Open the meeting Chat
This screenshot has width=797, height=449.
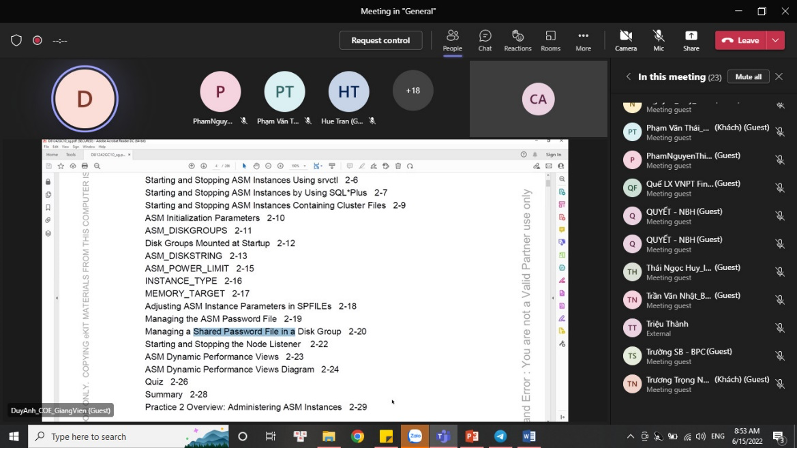click(485, 40)
